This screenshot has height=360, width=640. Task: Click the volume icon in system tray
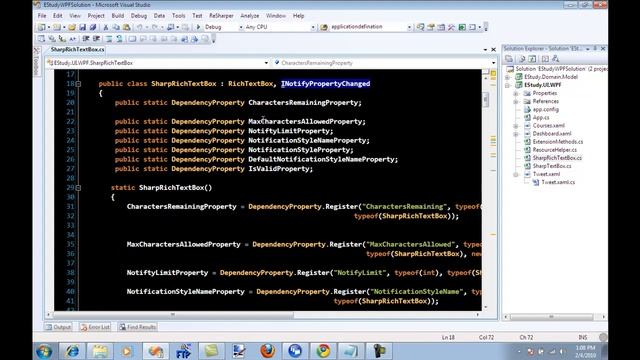[x=562, y=351]
